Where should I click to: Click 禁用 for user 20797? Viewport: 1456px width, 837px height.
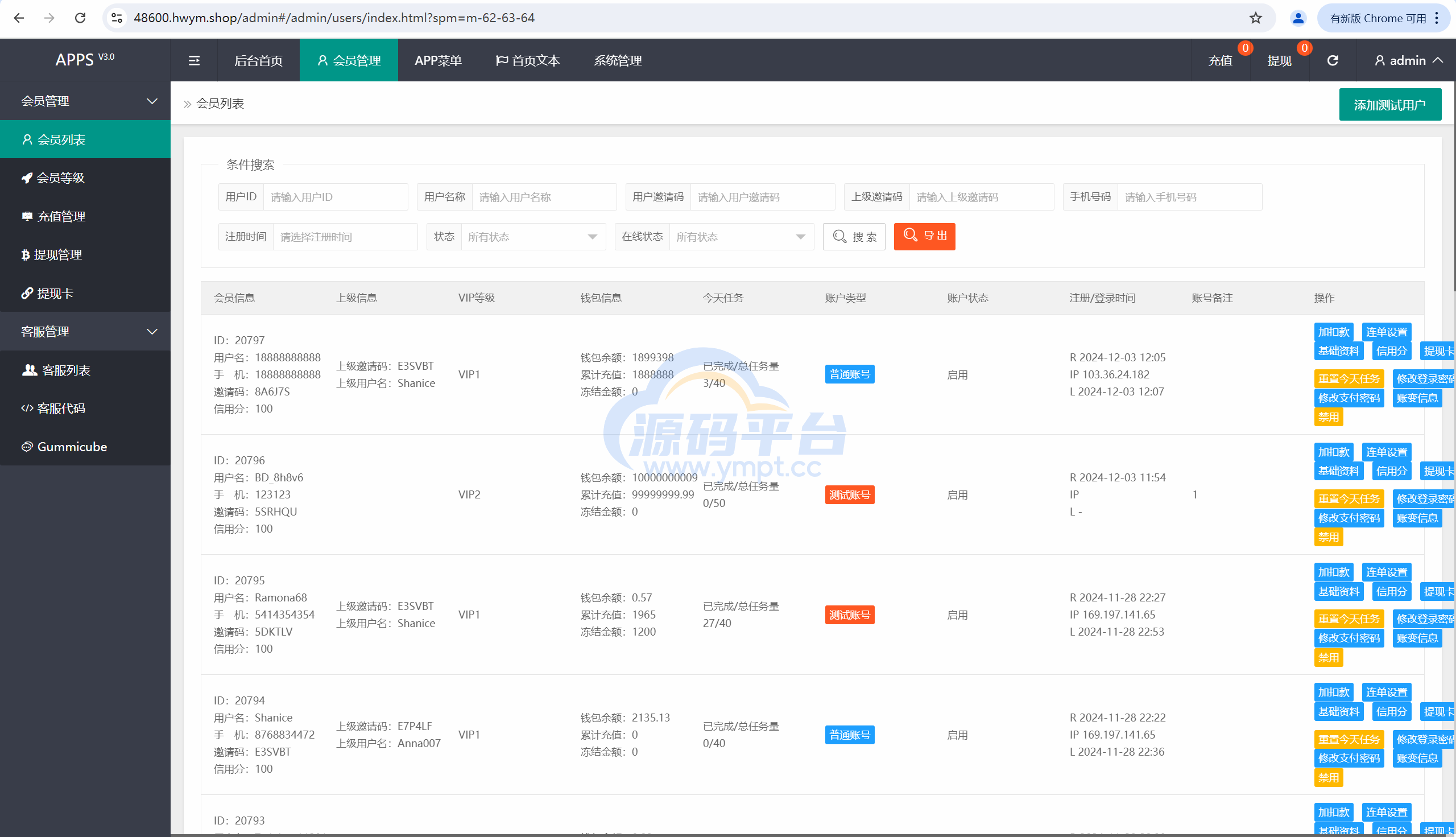[x=1328, y=417]
